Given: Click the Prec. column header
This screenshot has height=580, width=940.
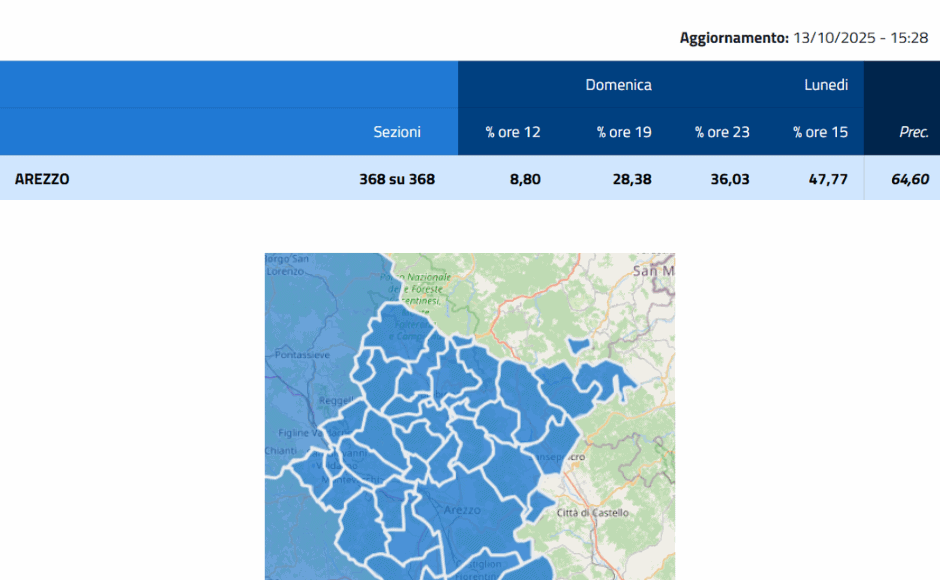Looking at the screenshot, I should tap(913, 132).
